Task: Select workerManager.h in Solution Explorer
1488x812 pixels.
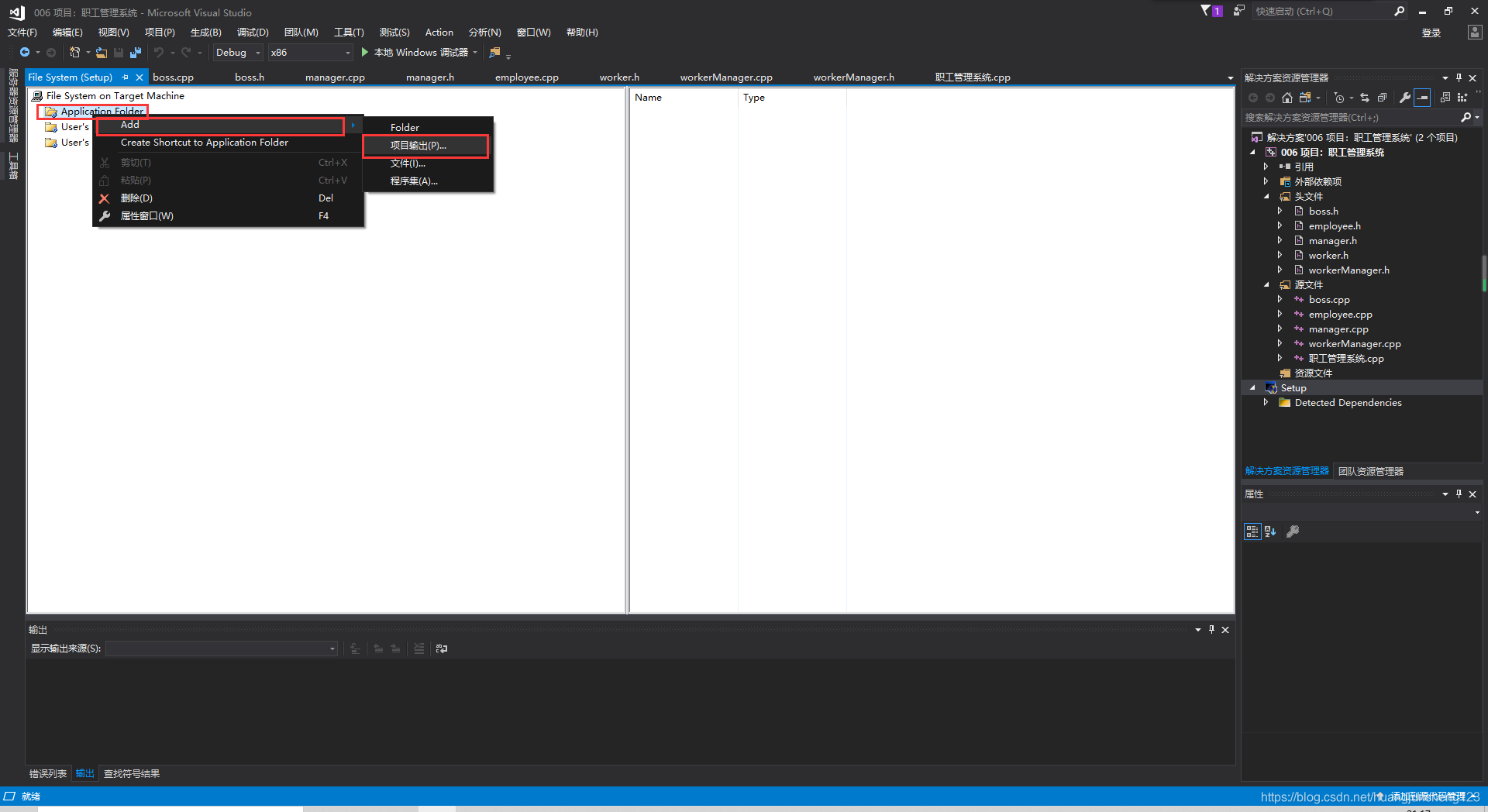Action: (x=1348, y=270)
